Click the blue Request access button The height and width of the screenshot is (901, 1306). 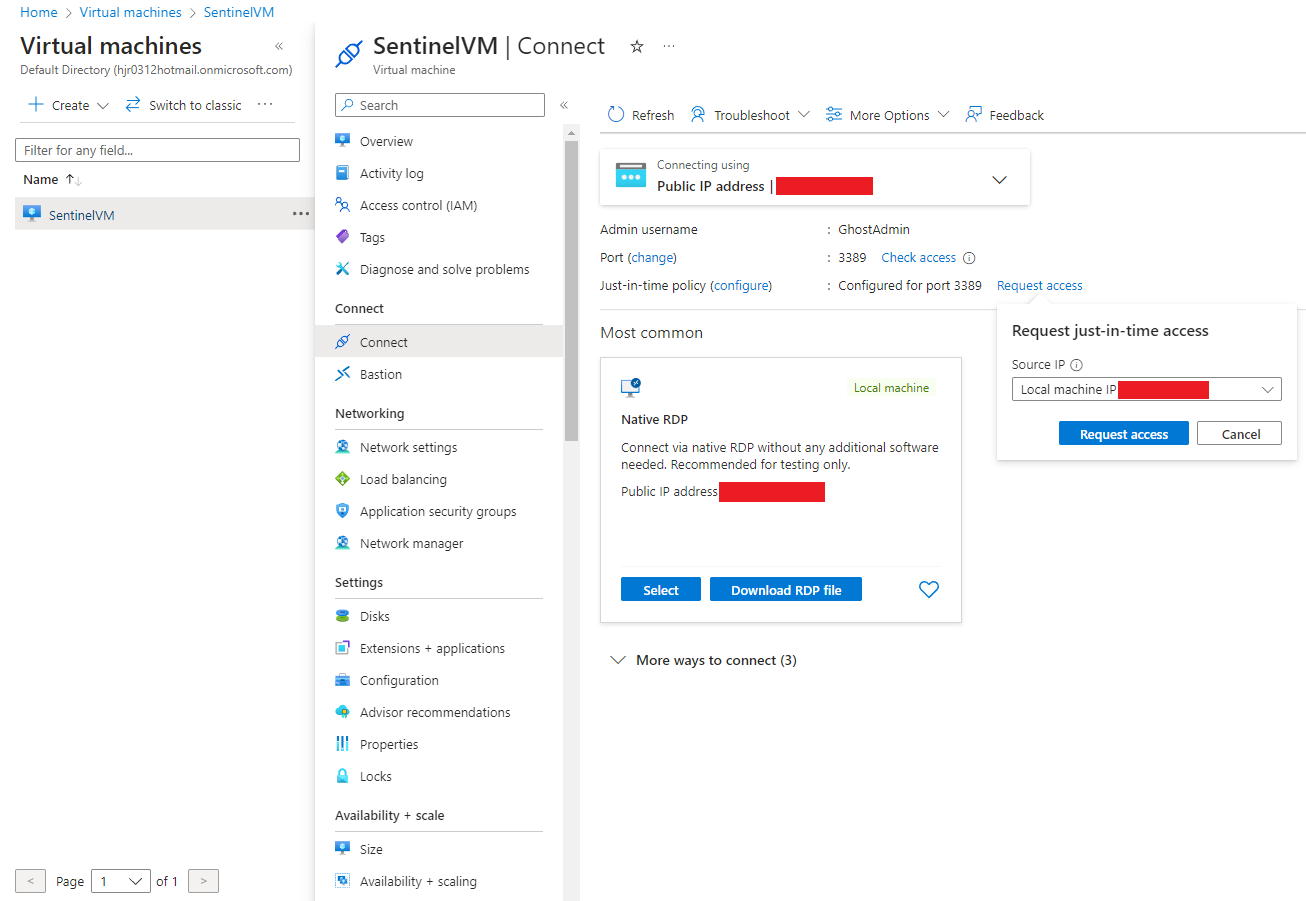[1124, 434]
